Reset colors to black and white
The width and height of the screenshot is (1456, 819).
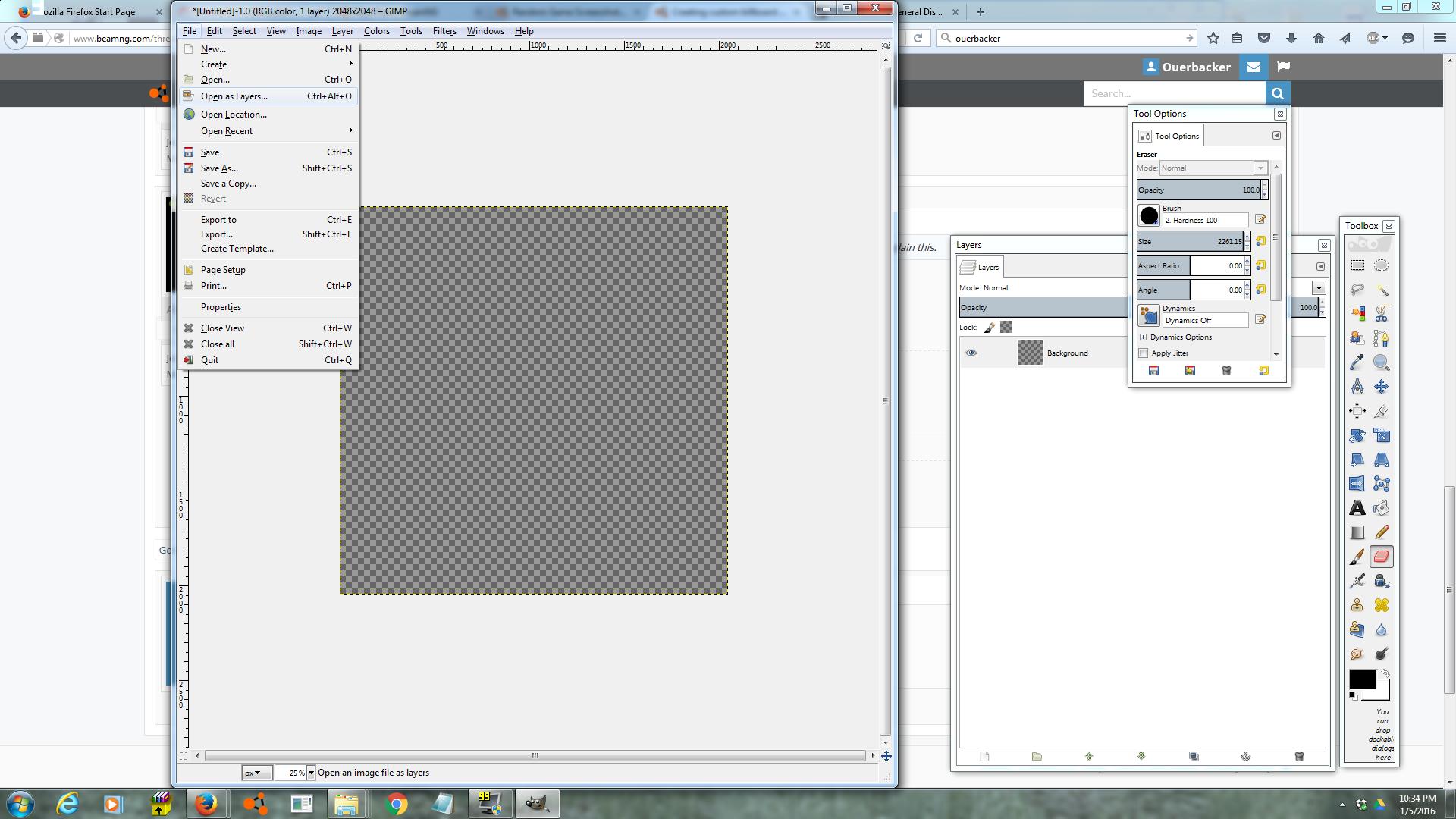click(1353, 695)
